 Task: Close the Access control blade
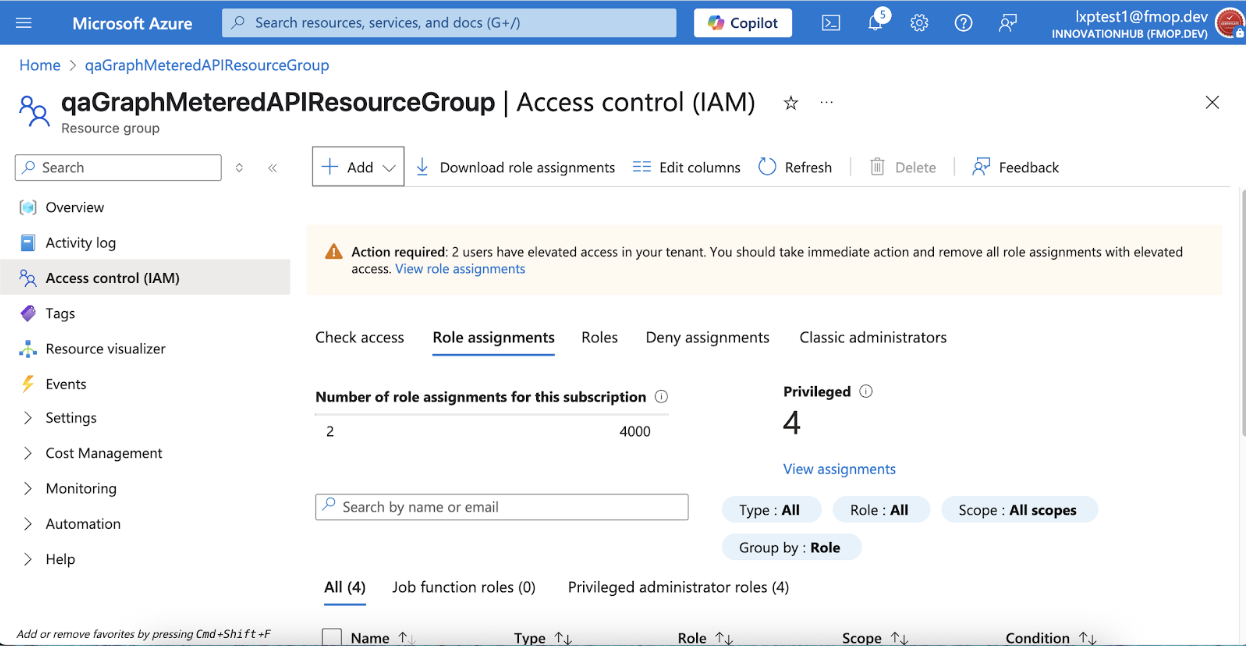tap(1212, 102)
